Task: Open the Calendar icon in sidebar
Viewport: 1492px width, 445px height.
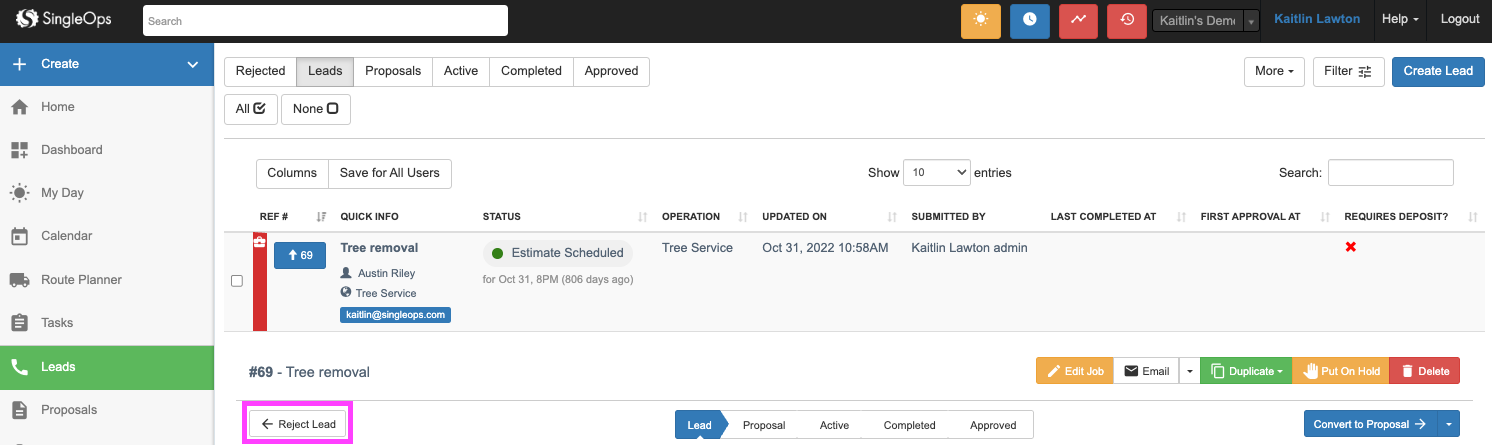Action: [x=19, y=236]
